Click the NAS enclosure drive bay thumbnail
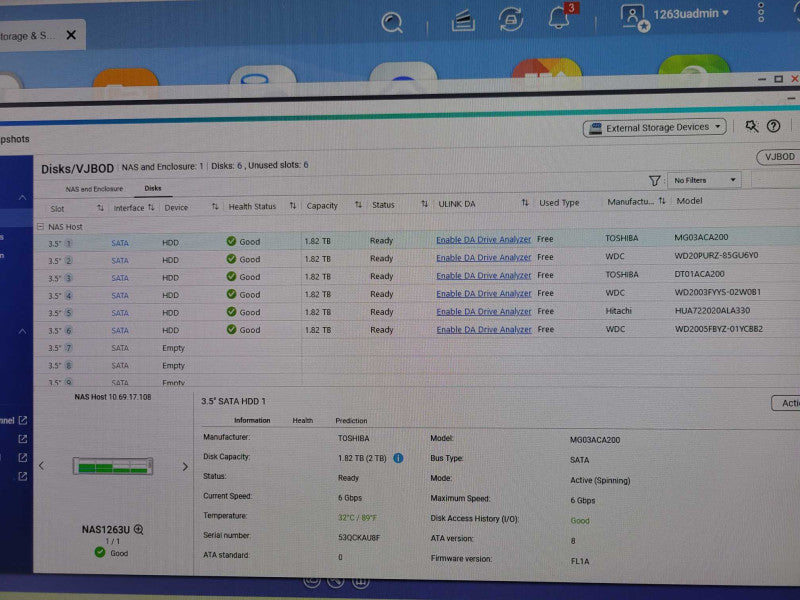Screen dimensions: 800x600 pos(113,466)
